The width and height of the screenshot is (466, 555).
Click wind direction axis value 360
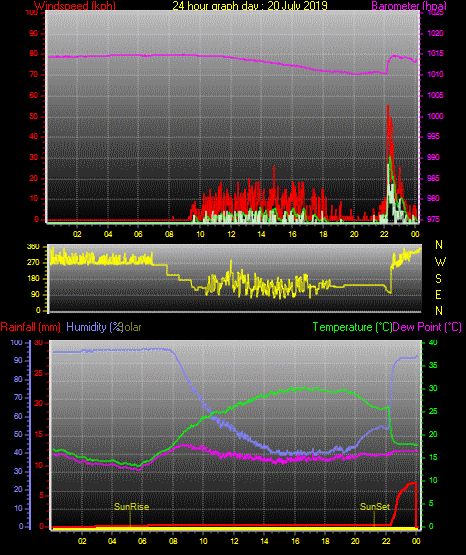33,247
